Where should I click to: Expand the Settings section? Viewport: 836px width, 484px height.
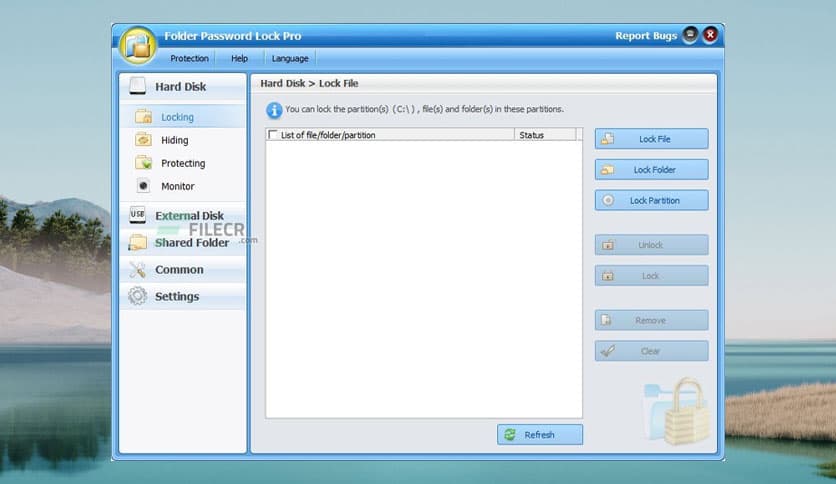click(182, 296)
